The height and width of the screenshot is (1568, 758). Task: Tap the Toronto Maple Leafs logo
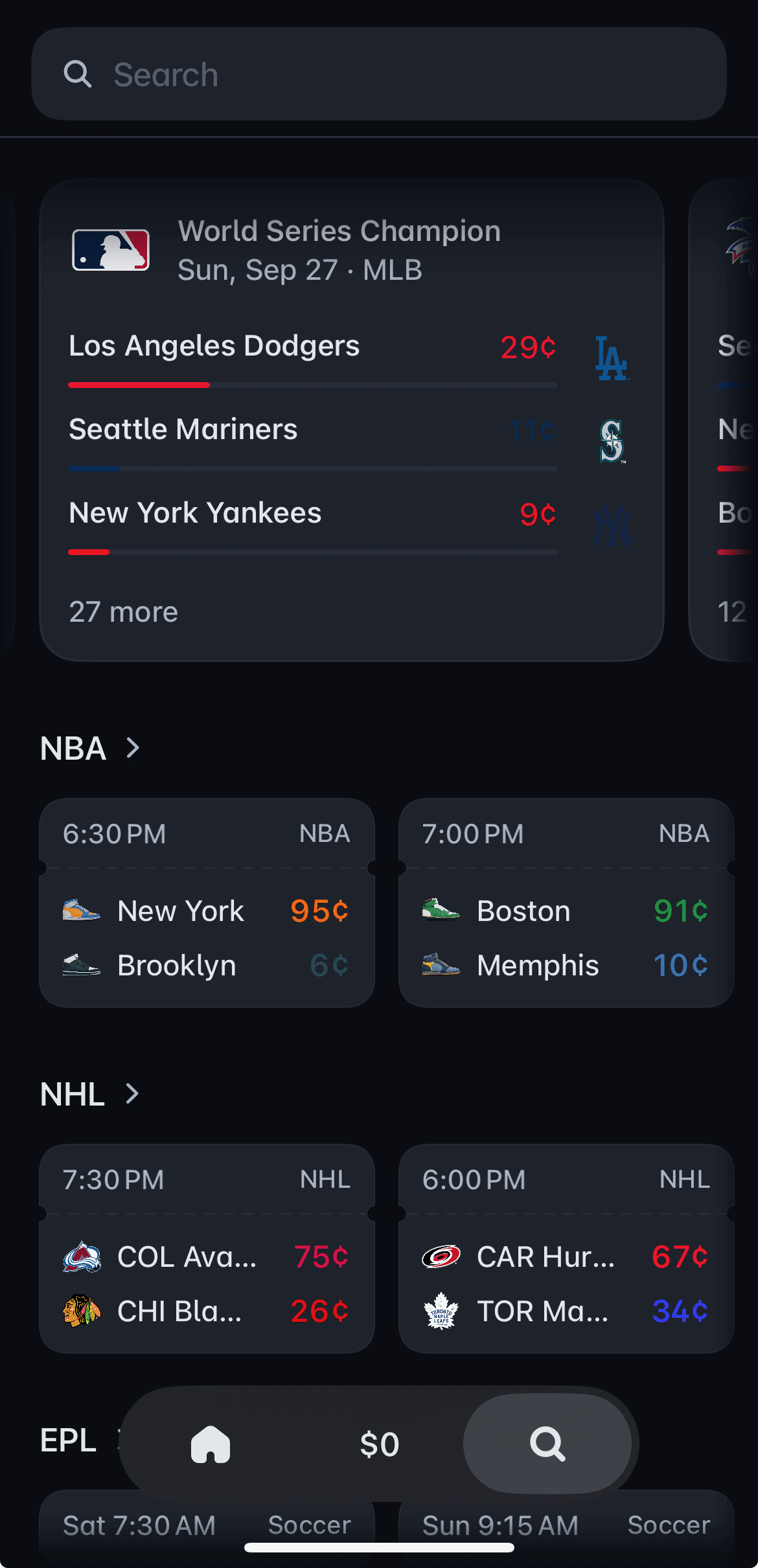(x=441, y=1311)
